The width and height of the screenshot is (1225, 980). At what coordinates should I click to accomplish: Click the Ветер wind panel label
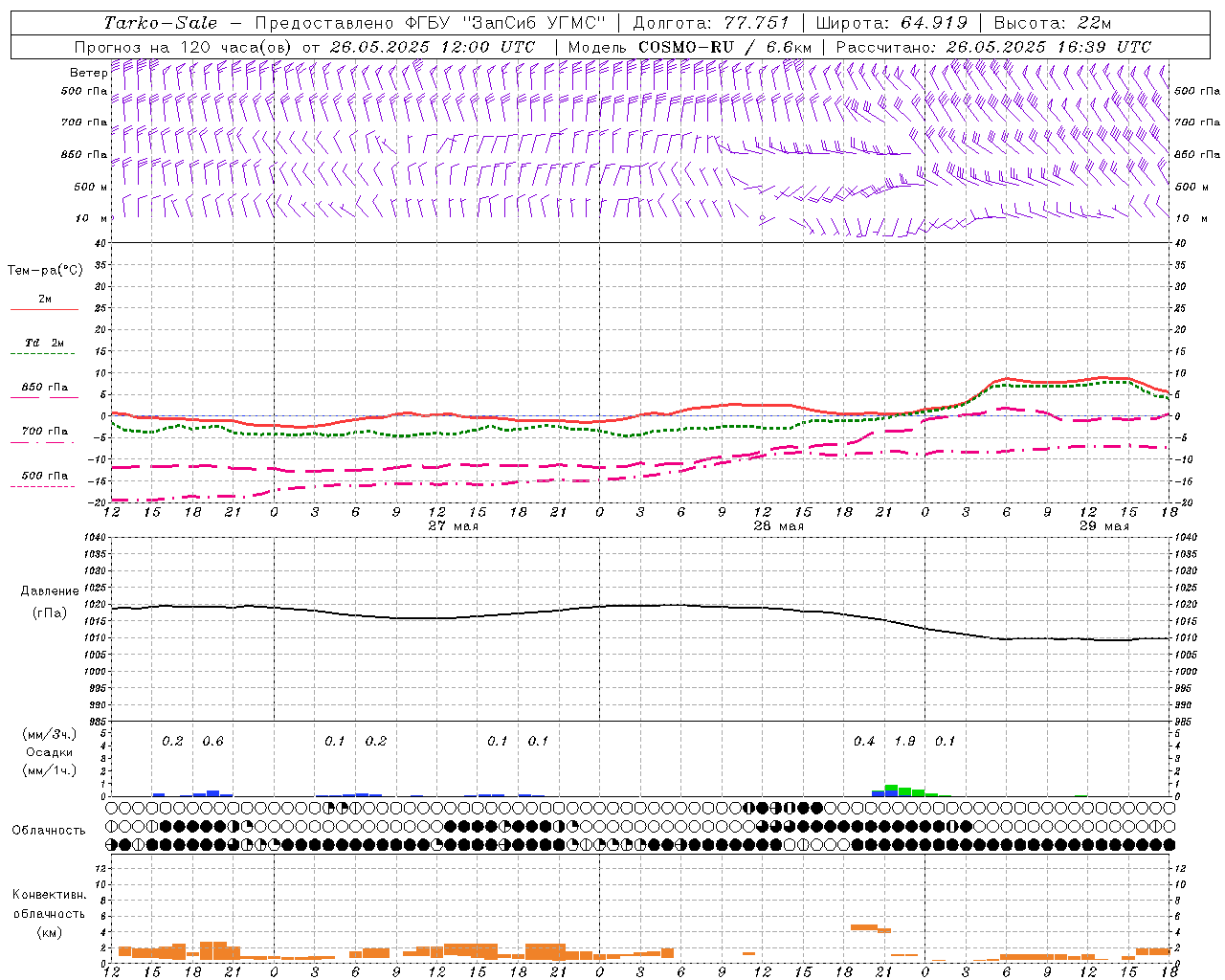[x=88, y=73]
